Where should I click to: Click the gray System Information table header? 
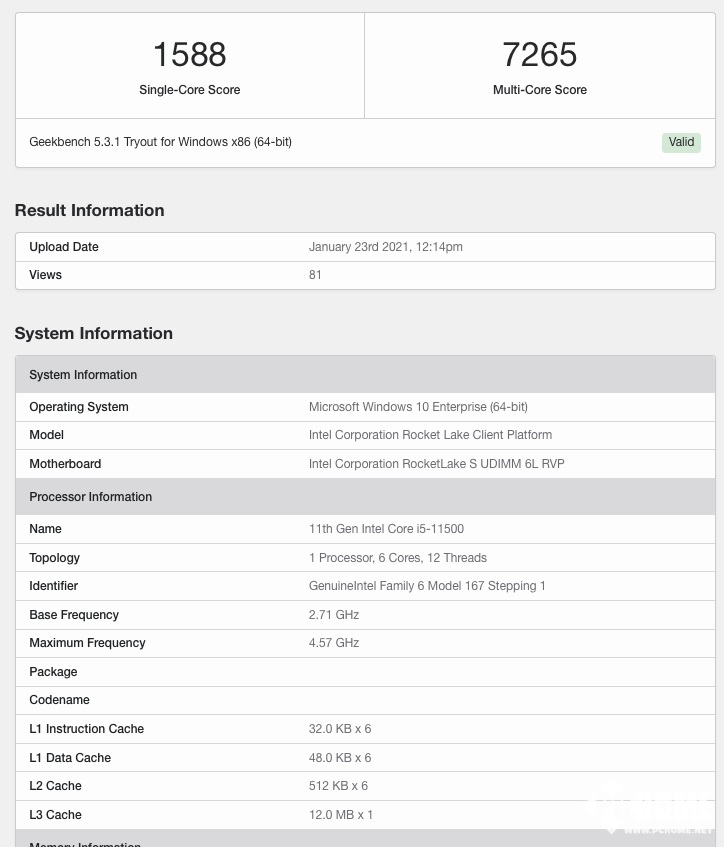click(83, 375)
